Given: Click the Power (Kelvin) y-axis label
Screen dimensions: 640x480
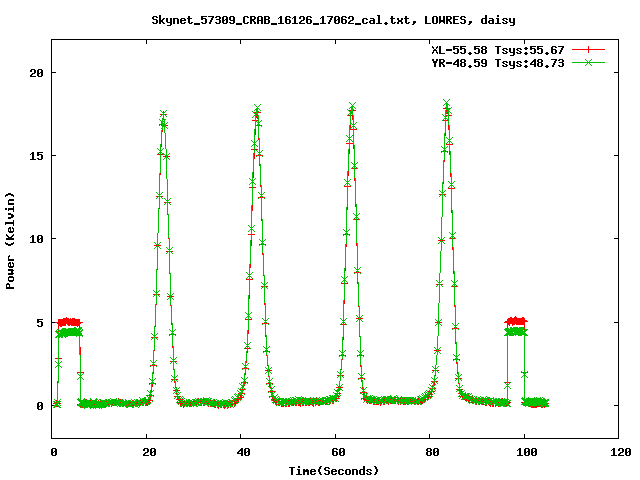Looking at the screenshot, I should pos(11,240).
